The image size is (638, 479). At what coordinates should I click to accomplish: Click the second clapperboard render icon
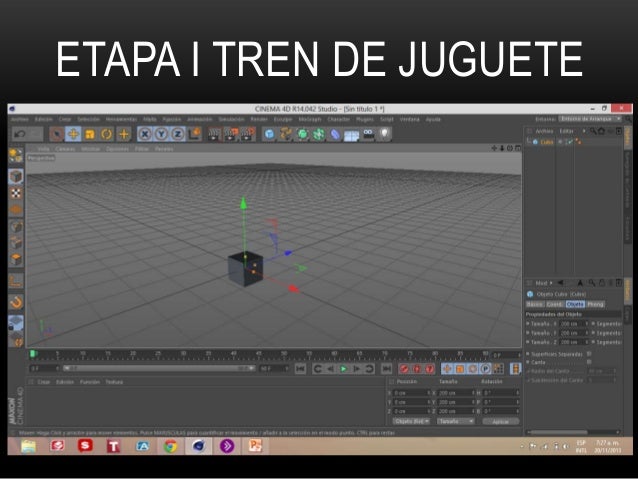(231, 134)
